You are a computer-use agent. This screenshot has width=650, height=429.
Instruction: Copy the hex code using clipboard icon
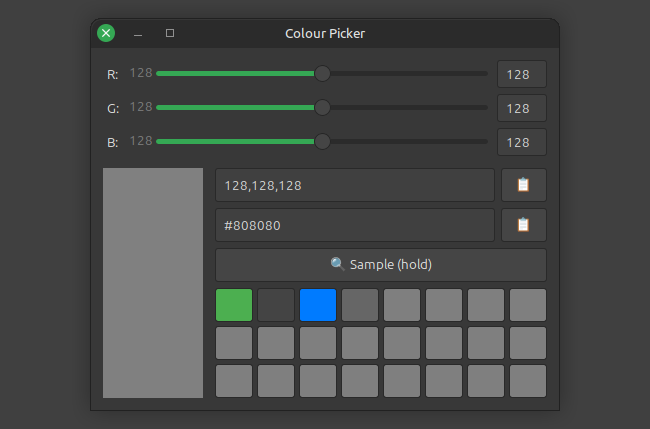tap(522, 225)
